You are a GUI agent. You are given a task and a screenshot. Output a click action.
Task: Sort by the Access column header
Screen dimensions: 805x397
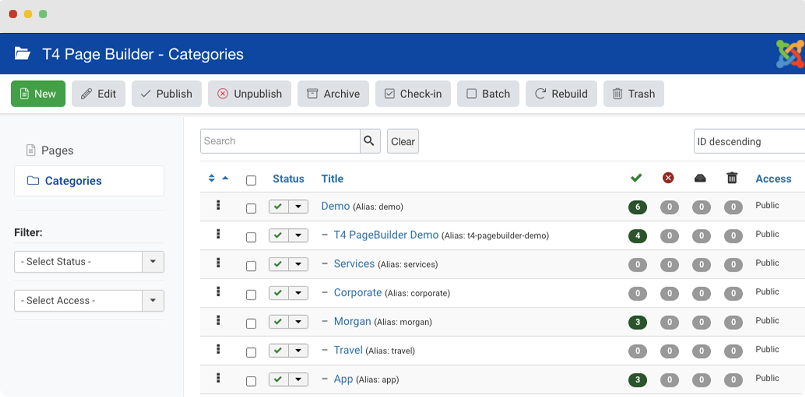(x=773, y=179)
